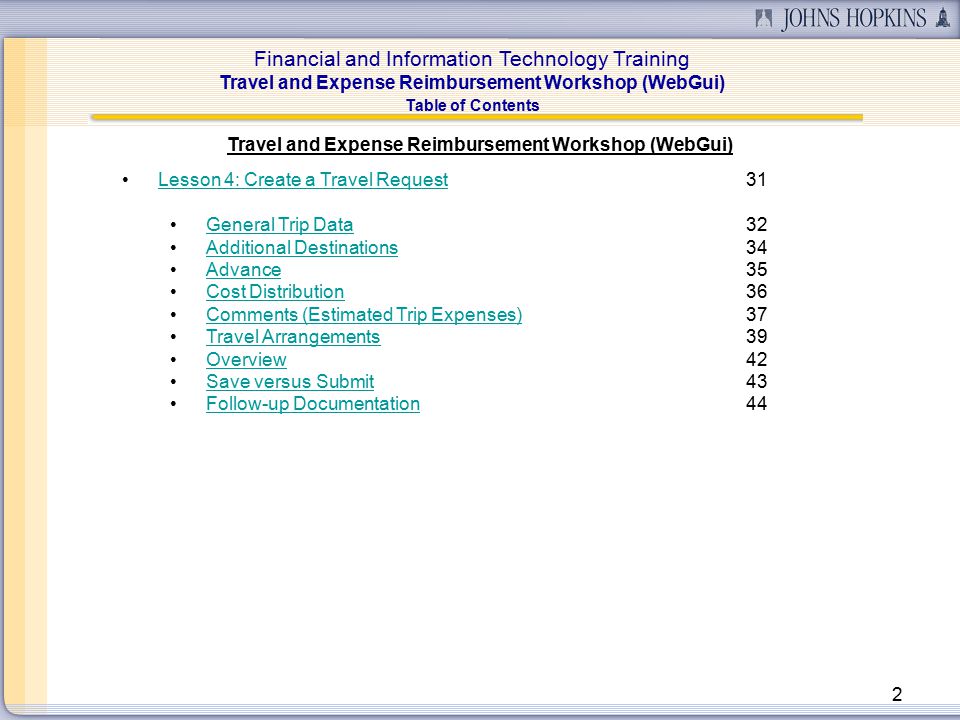
Task: Select page number 35 for Advance
Action: pyautogui.click(x=756, y=269)
